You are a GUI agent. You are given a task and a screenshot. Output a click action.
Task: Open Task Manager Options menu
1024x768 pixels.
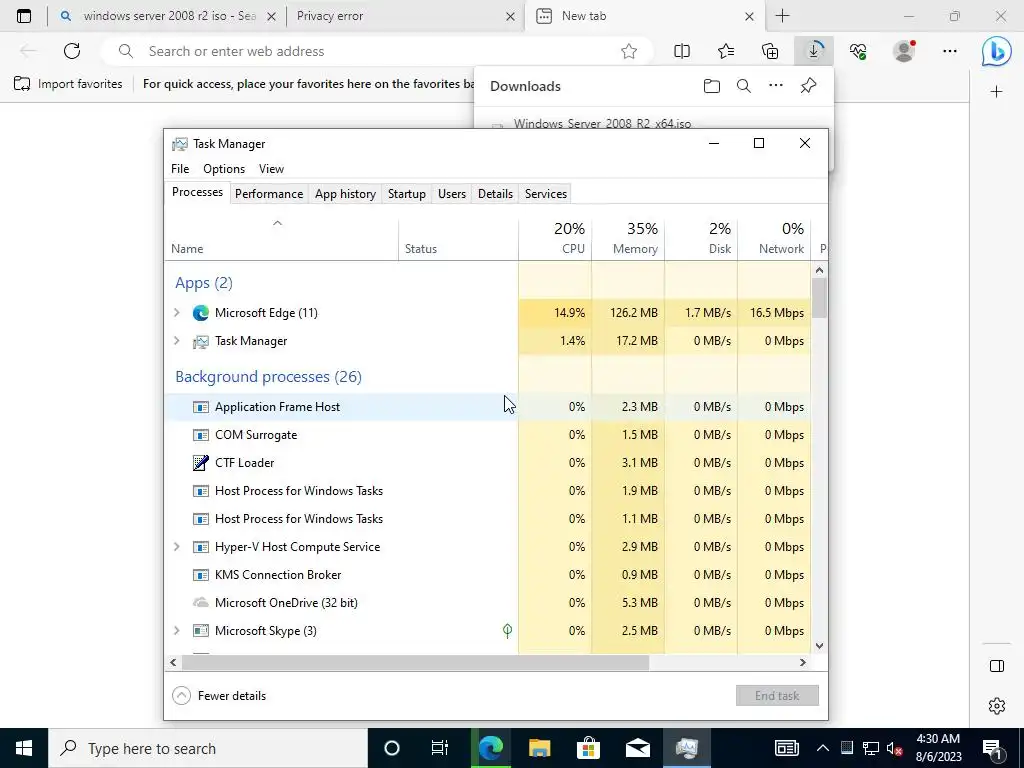click(x=224, y=169)
